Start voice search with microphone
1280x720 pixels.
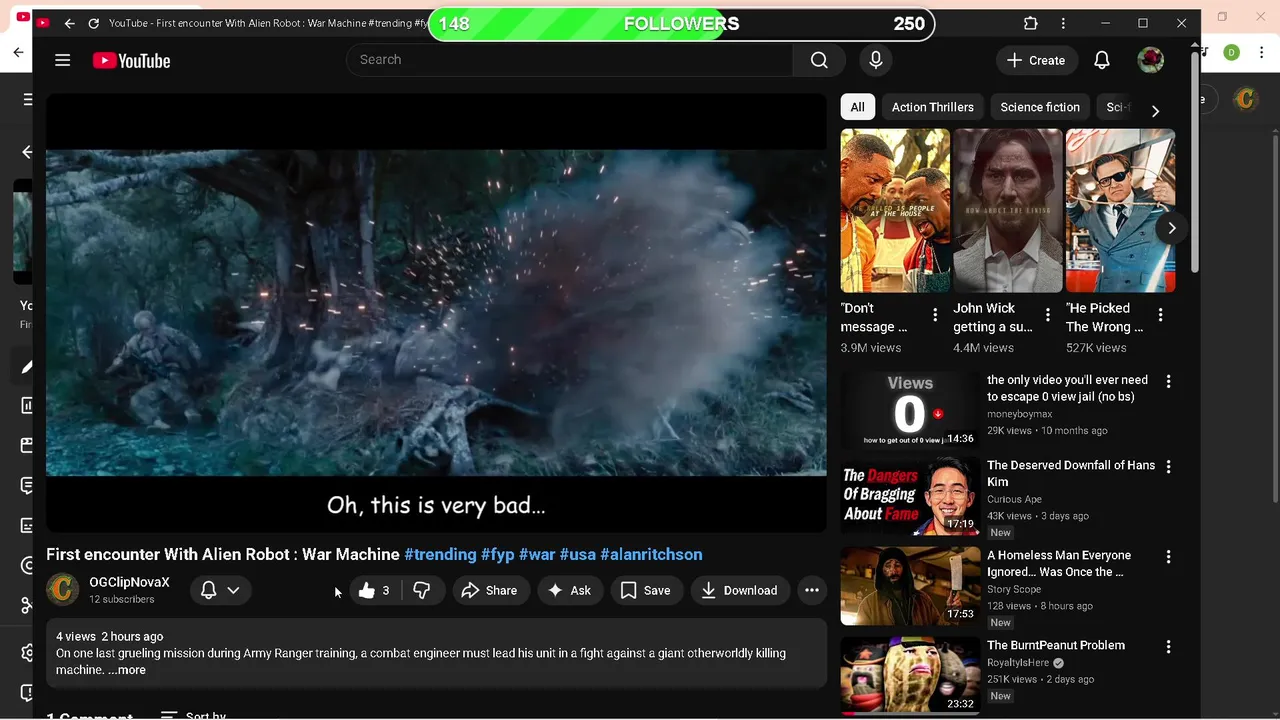[x=876, y=60]
